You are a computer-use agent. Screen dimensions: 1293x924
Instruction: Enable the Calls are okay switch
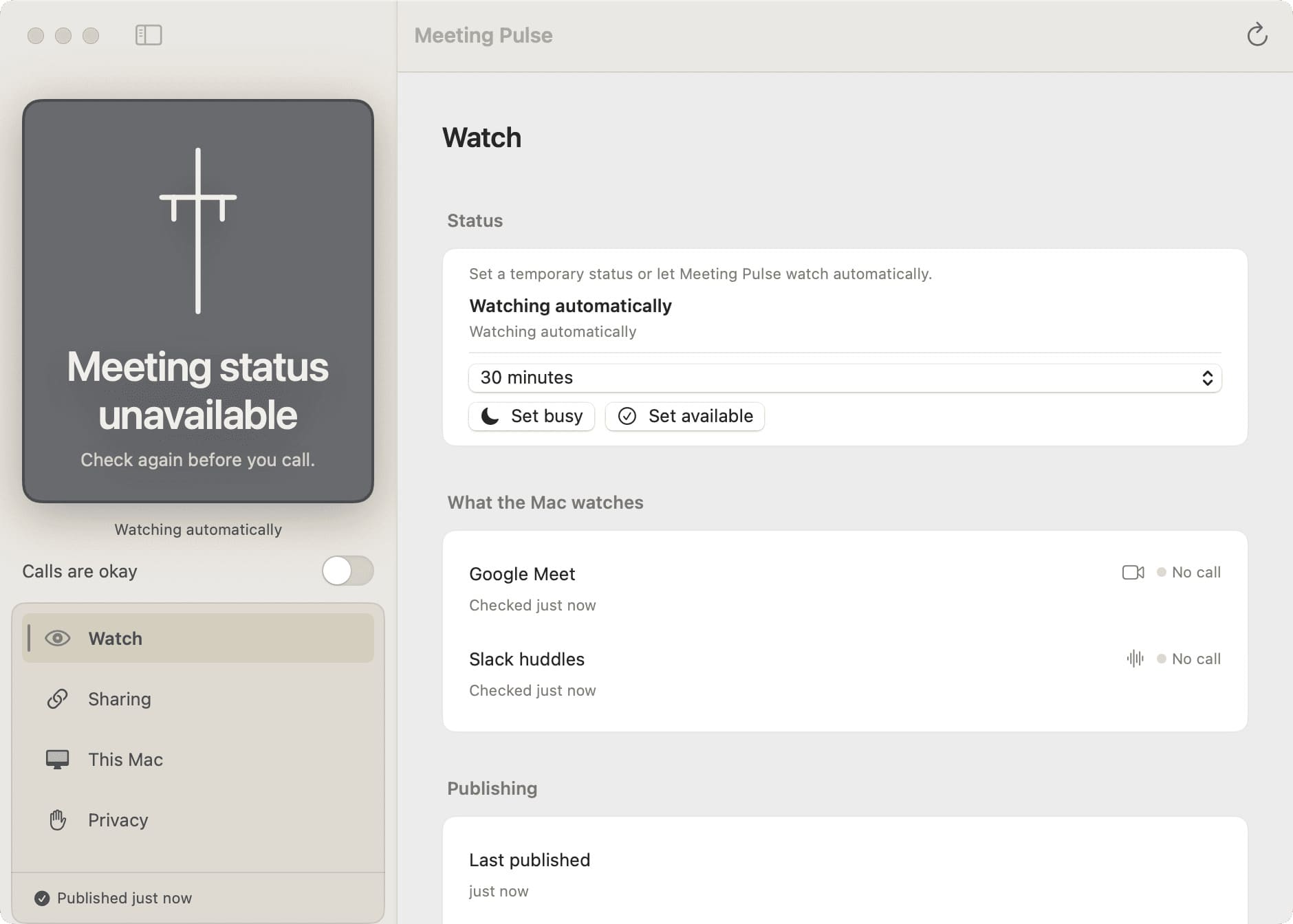(348, 571)
